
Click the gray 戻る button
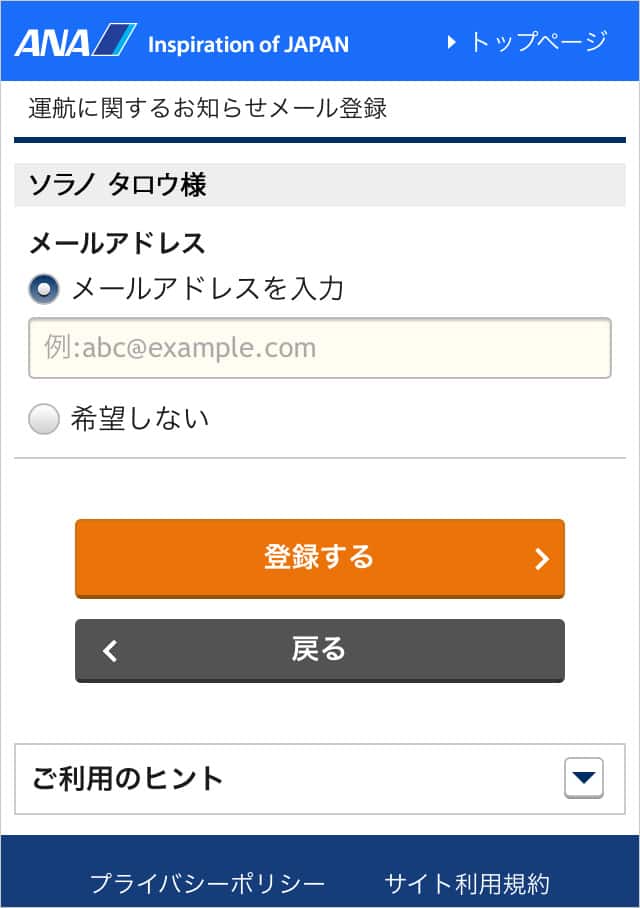[320, 650]
